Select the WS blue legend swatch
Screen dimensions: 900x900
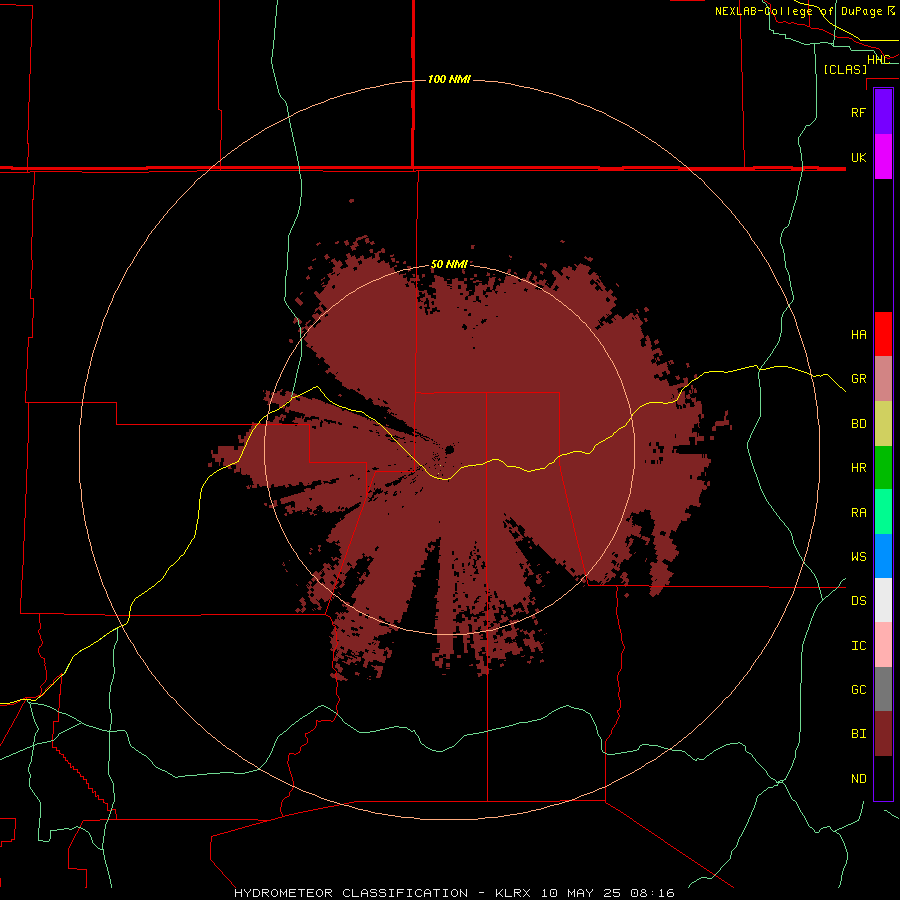coord(883,556)
